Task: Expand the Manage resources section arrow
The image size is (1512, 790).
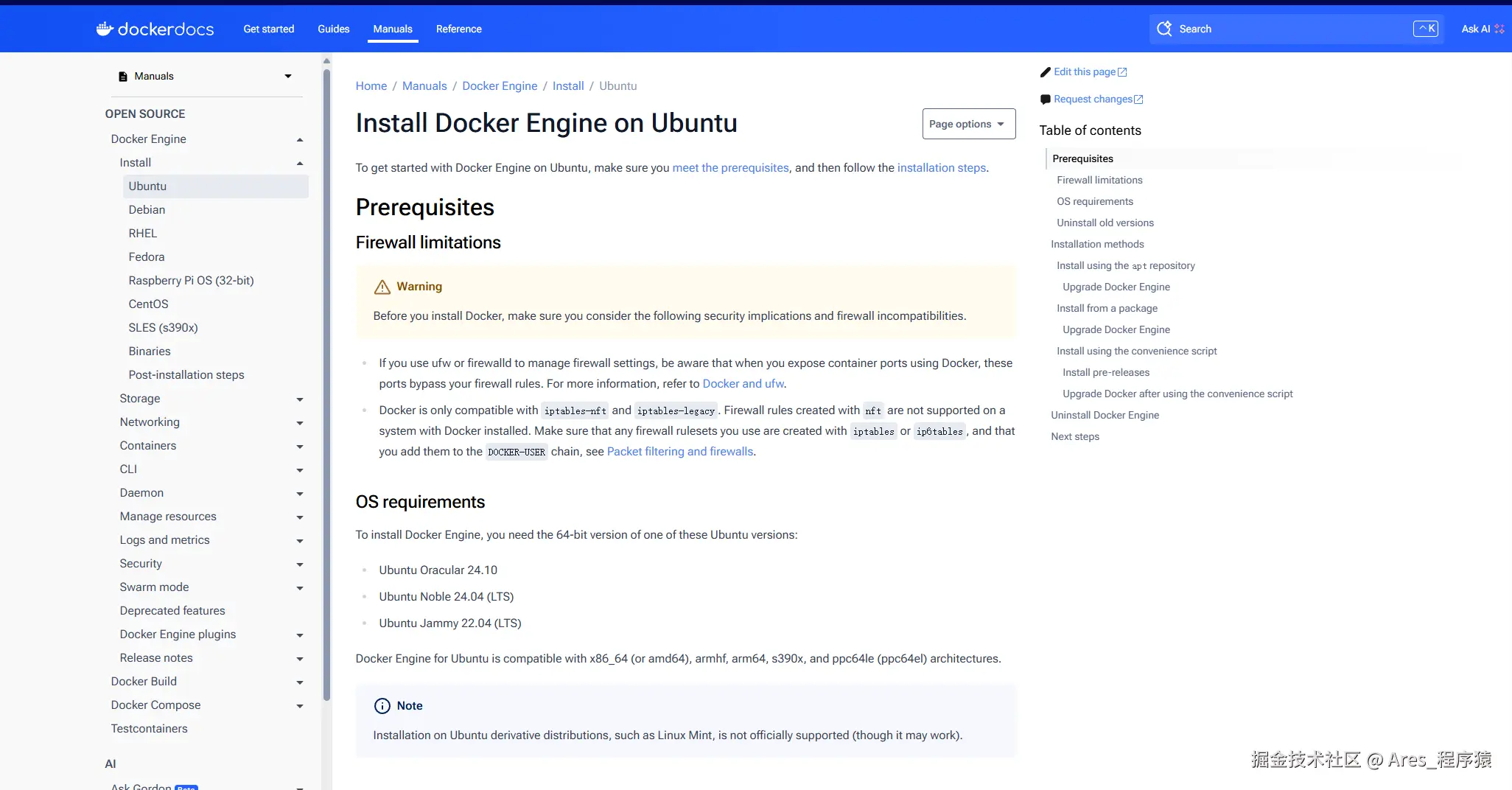Action: coord(300,517)
